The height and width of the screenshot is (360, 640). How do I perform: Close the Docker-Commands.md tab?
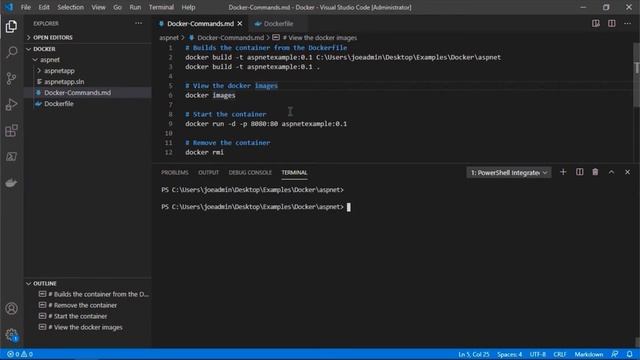(240, 24)
